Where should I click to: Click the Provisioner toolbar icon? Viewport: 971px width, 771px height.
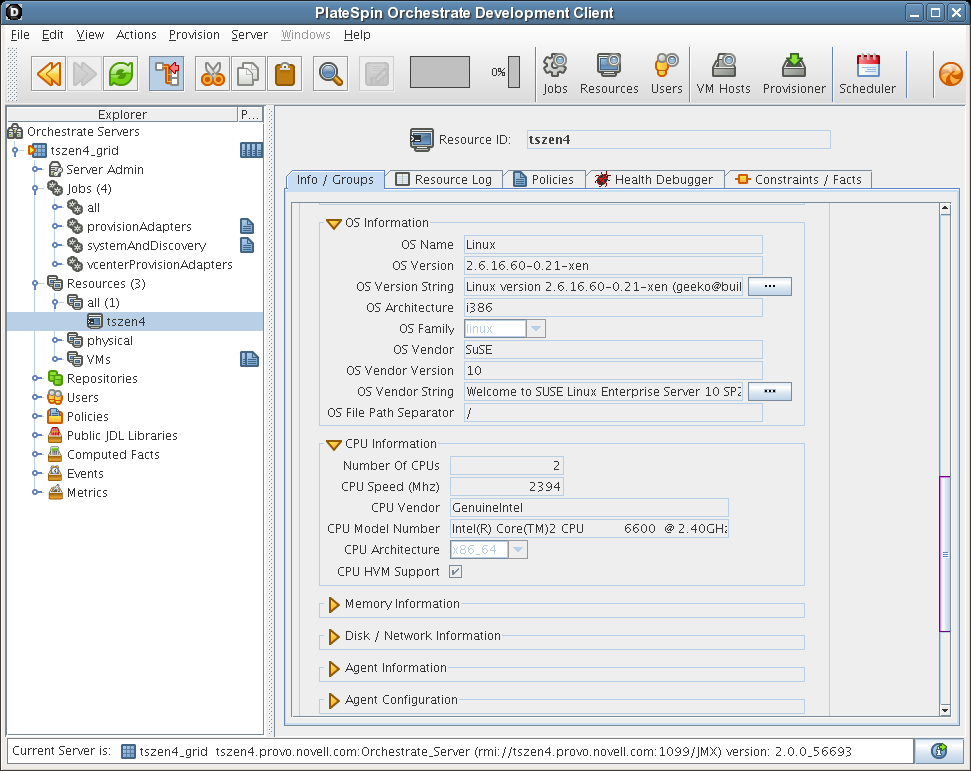pos(794,74)
